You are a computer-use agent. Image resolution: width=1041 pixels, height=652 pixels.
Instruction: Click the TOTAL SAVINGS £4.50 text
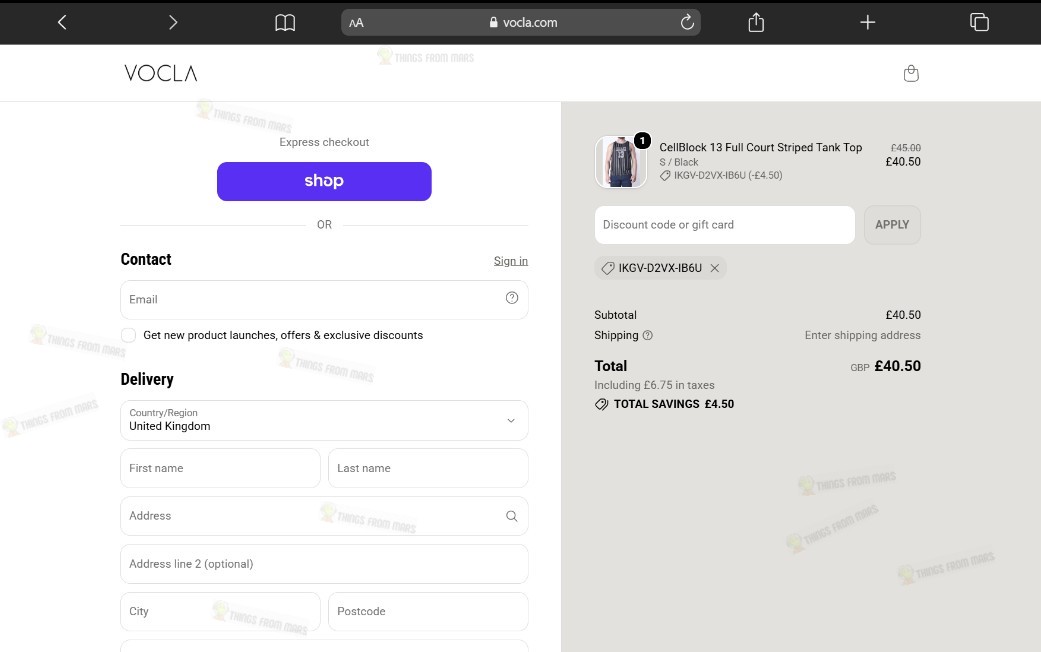[x=673, y=404]
